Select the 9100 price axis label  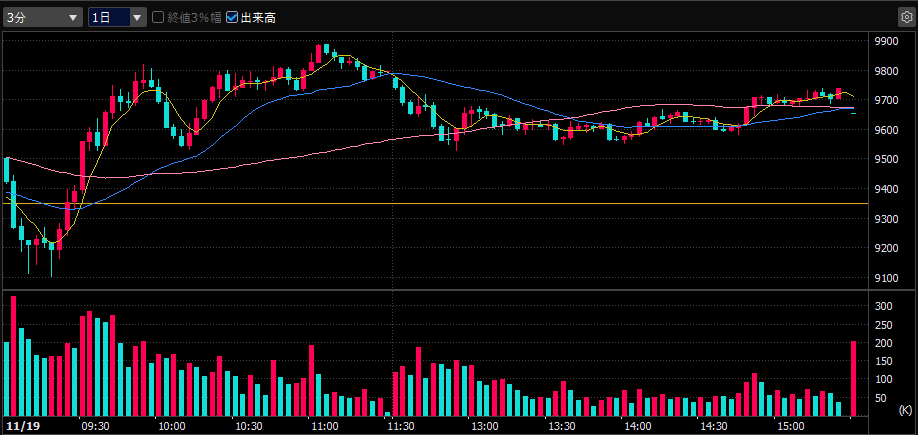pos(887,277)
